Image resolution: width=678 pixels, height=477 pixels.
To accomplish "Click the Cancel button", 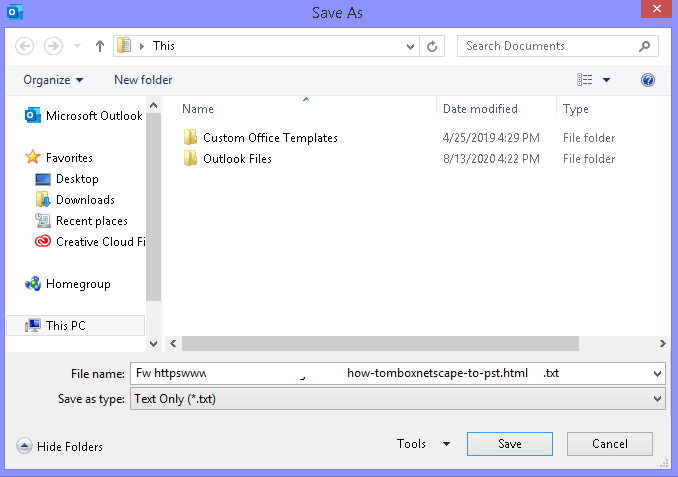I will (x=610, y=444).
